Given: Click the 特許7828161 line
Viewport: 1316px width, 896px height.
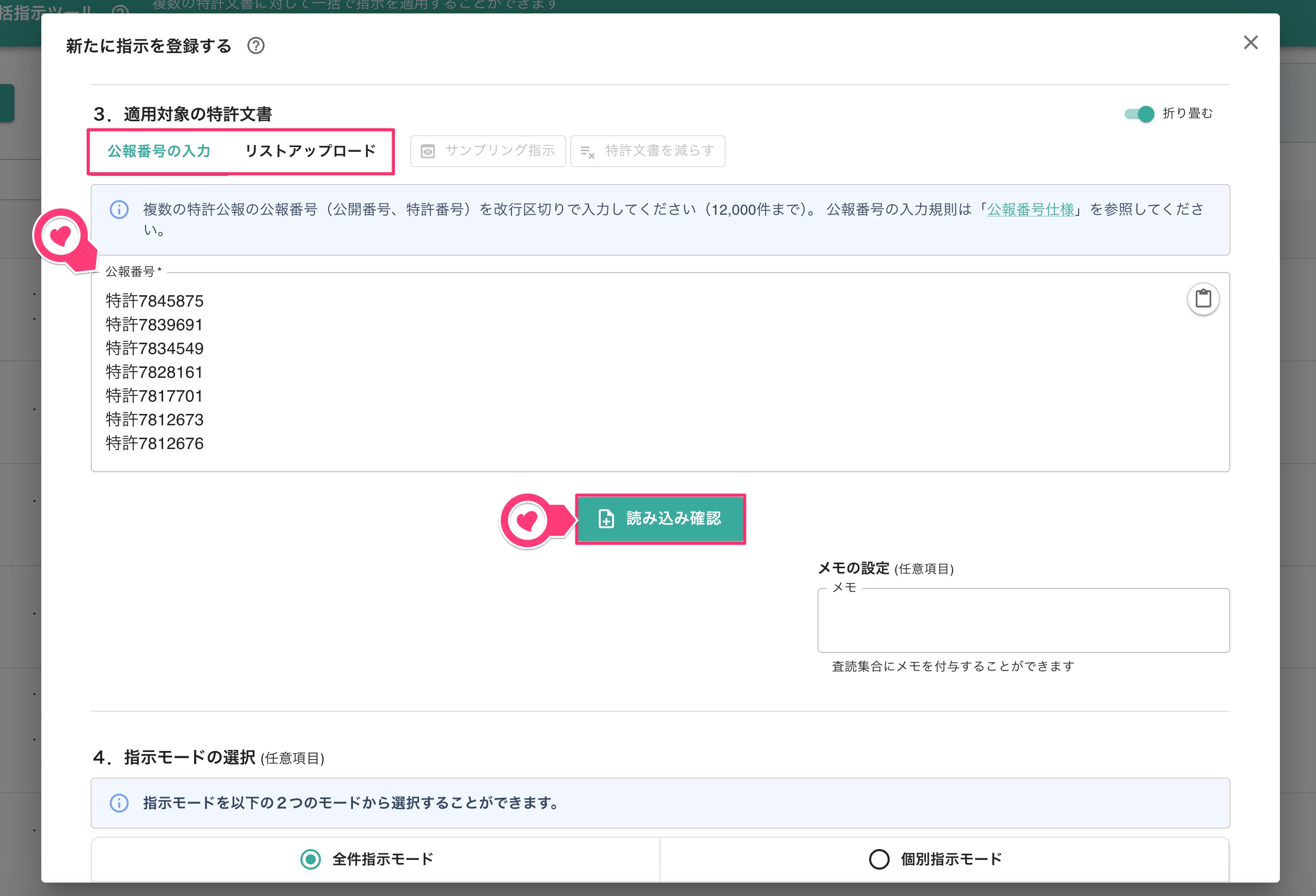Looking at the screenshot, I should pos(154,372).
